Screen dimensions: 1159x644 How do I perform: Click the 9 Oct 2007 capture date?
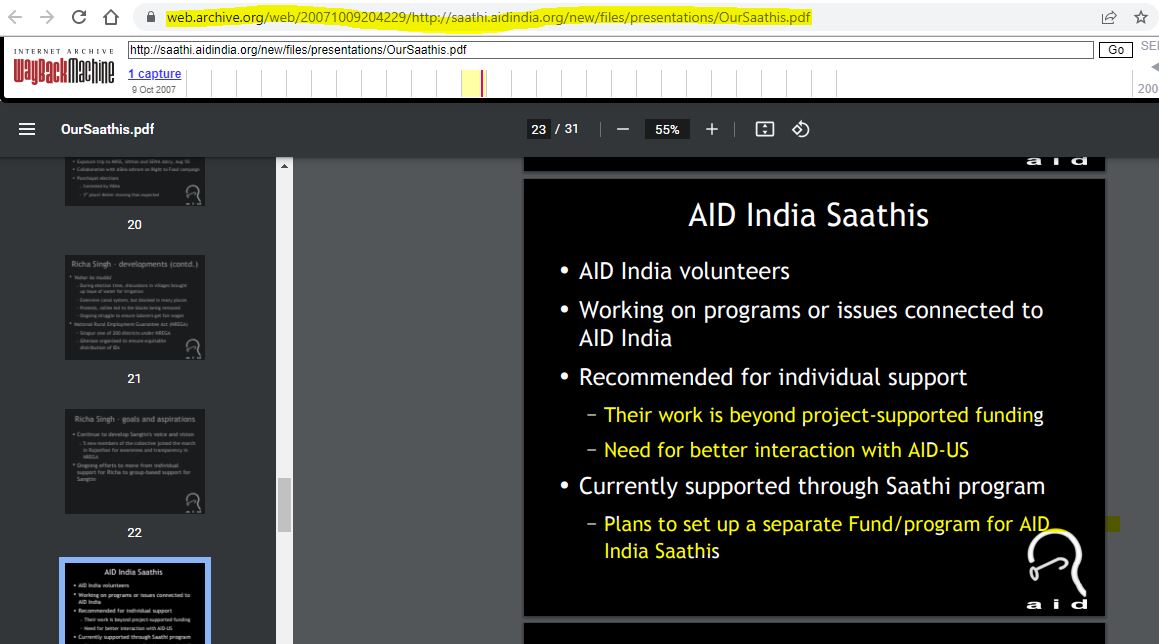(154, 89)
